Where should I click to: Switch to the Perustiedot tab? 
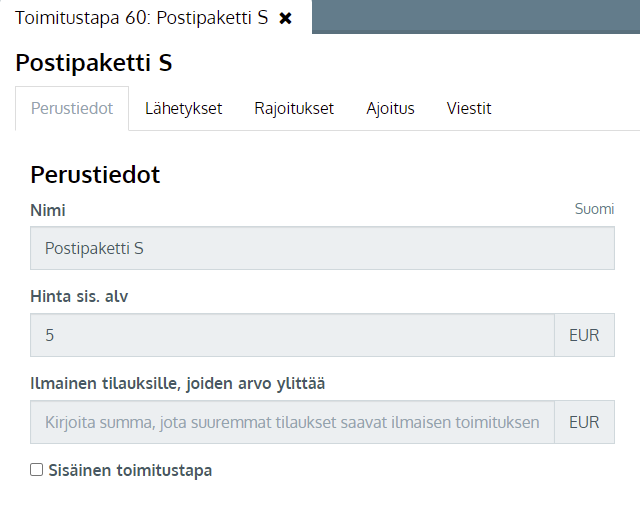[x=72, y=109]
